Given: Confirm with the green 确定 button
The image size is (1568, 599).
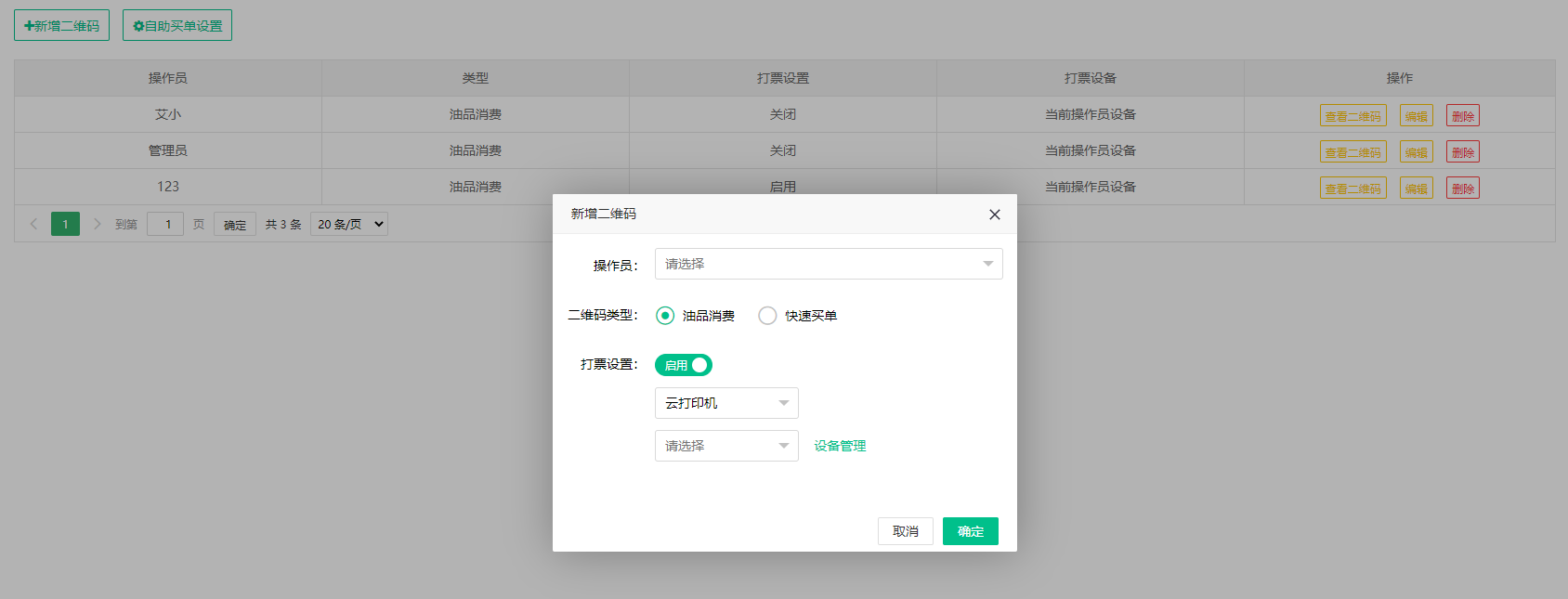Looking at the screenshot, I should point(970,531).
